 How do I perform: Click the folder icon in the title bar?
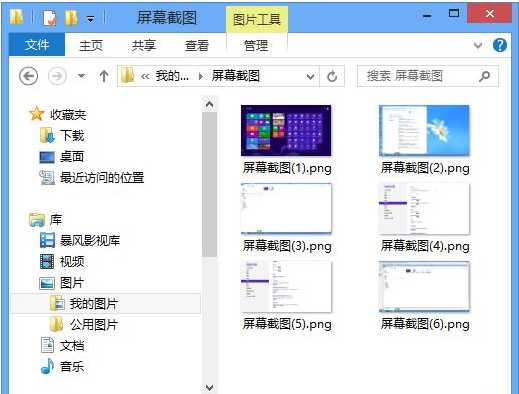(x=16, y=16)
